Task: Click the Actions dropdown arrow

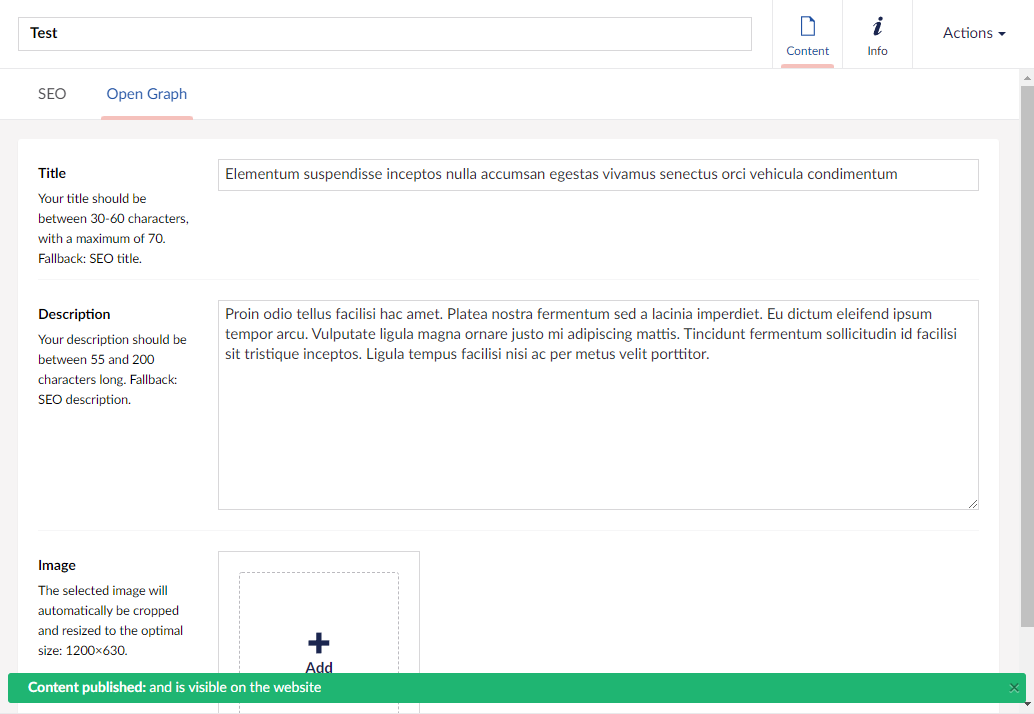Action: 1003,33
